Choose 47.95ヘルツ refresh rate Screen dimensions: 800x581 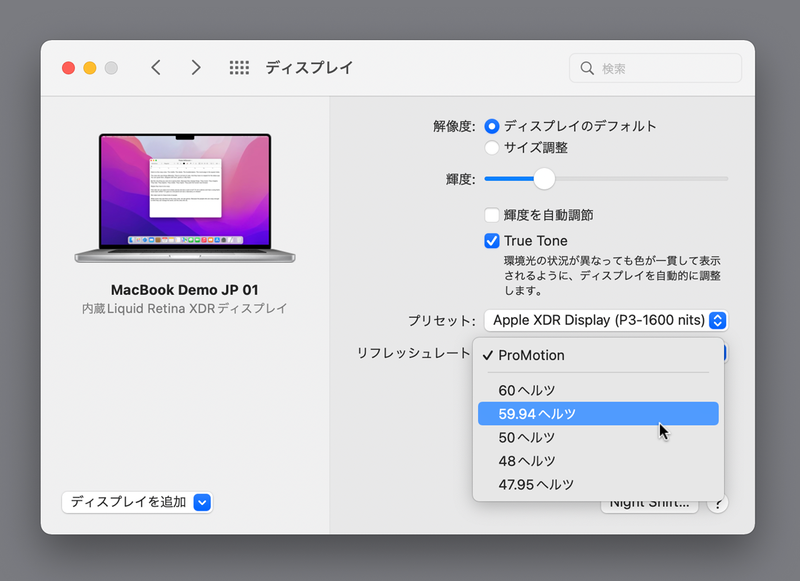[x=598, y=484]
